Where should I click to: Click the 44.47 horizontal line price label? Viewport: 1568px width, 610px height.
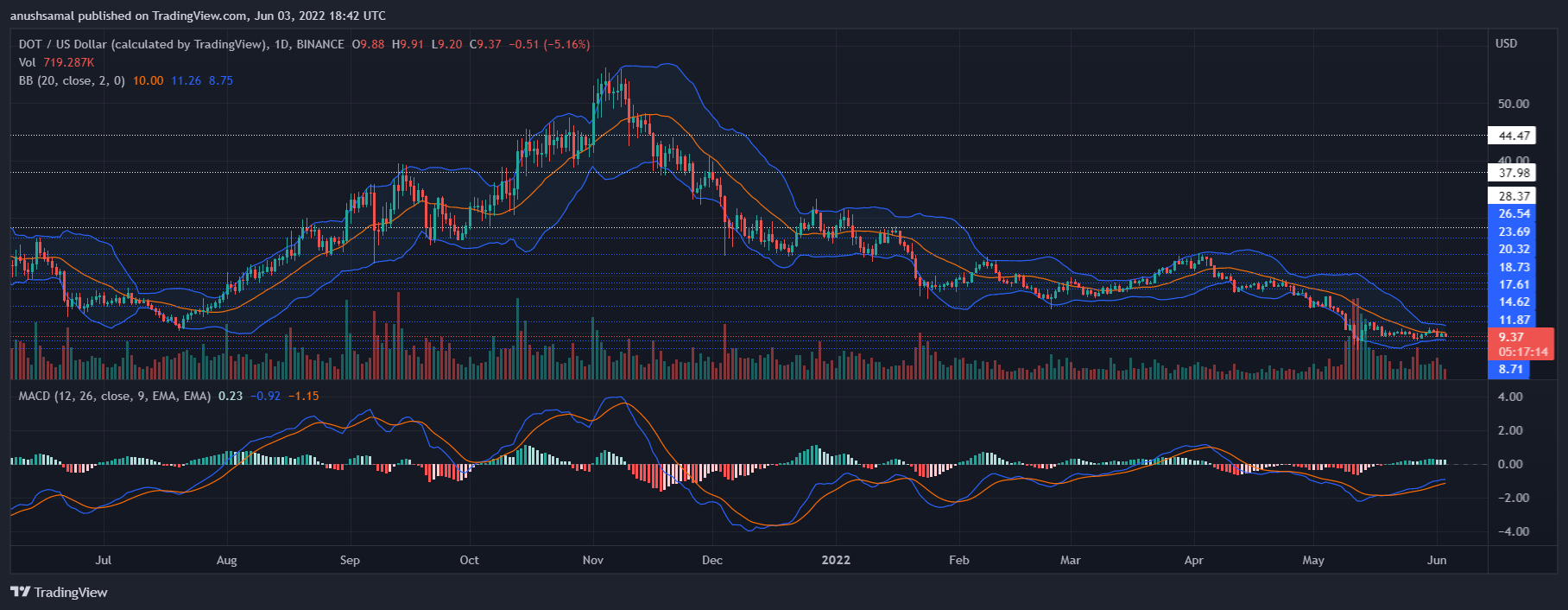click(1514, 136)
